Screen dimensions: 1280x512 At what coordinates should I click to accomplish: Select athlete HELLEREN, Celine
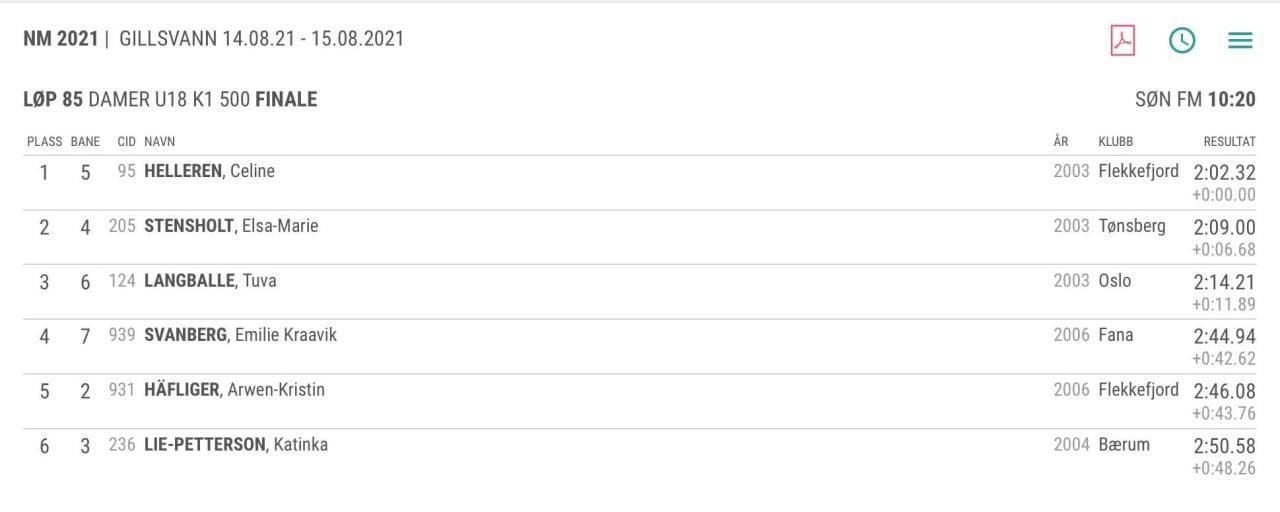[x=209, y=171]
